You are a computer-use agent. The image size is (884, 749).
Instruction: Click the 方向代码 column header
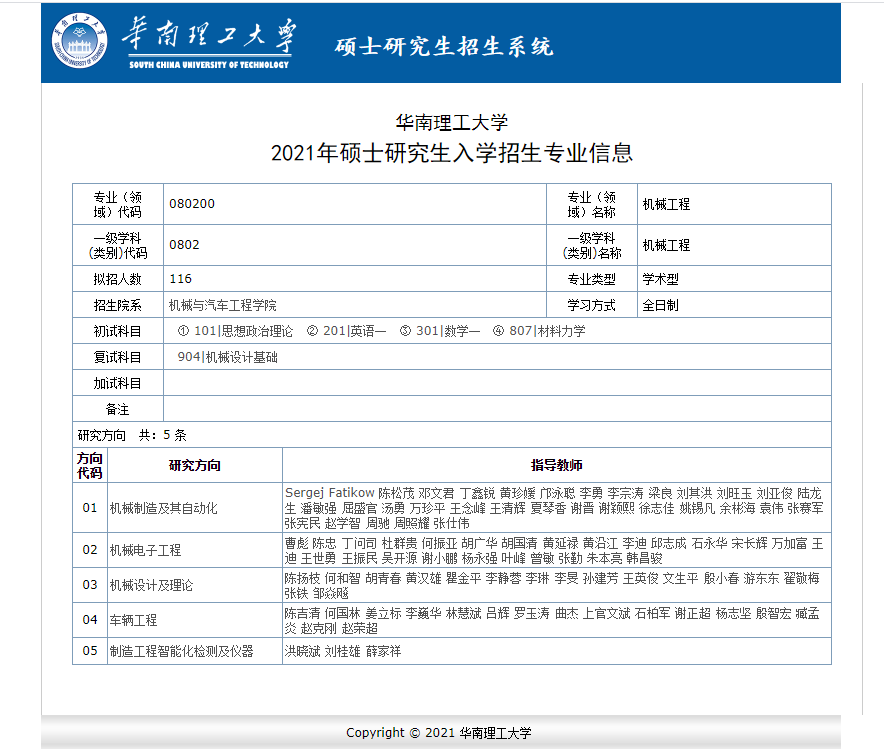point(90,466)
